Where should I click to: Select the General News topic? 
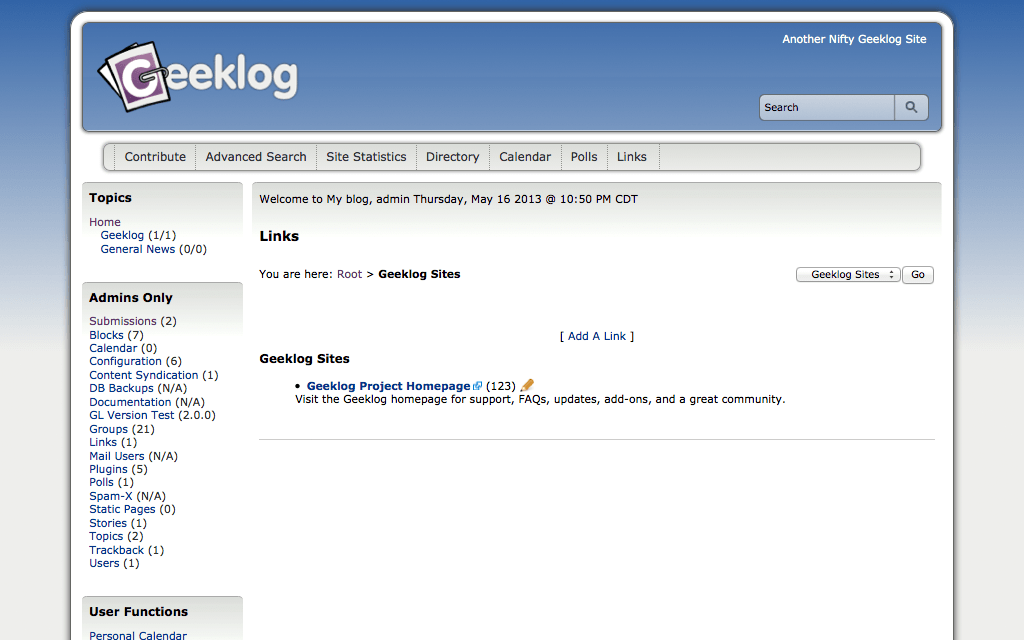[x=138, y=249]
